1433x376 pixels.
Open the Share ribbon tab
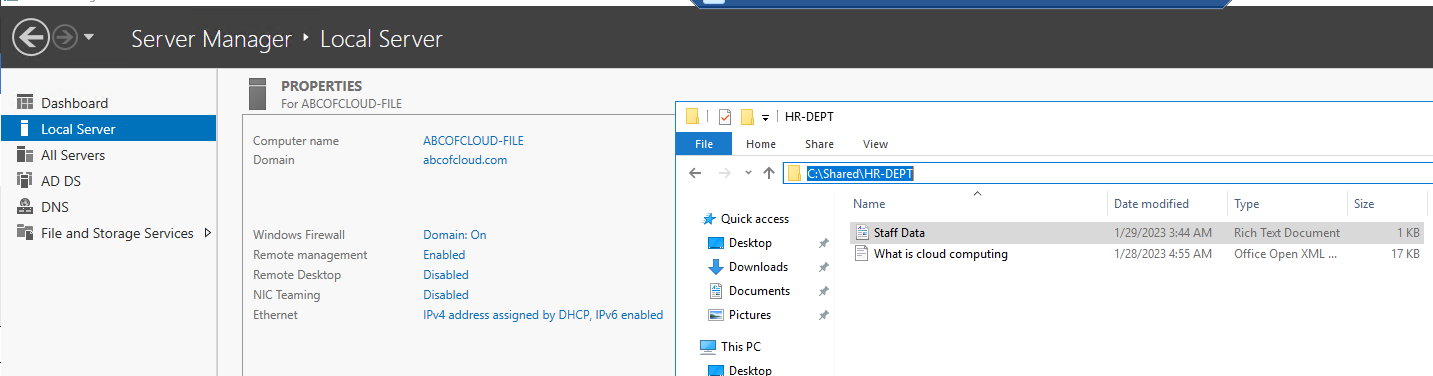[819, 144]
